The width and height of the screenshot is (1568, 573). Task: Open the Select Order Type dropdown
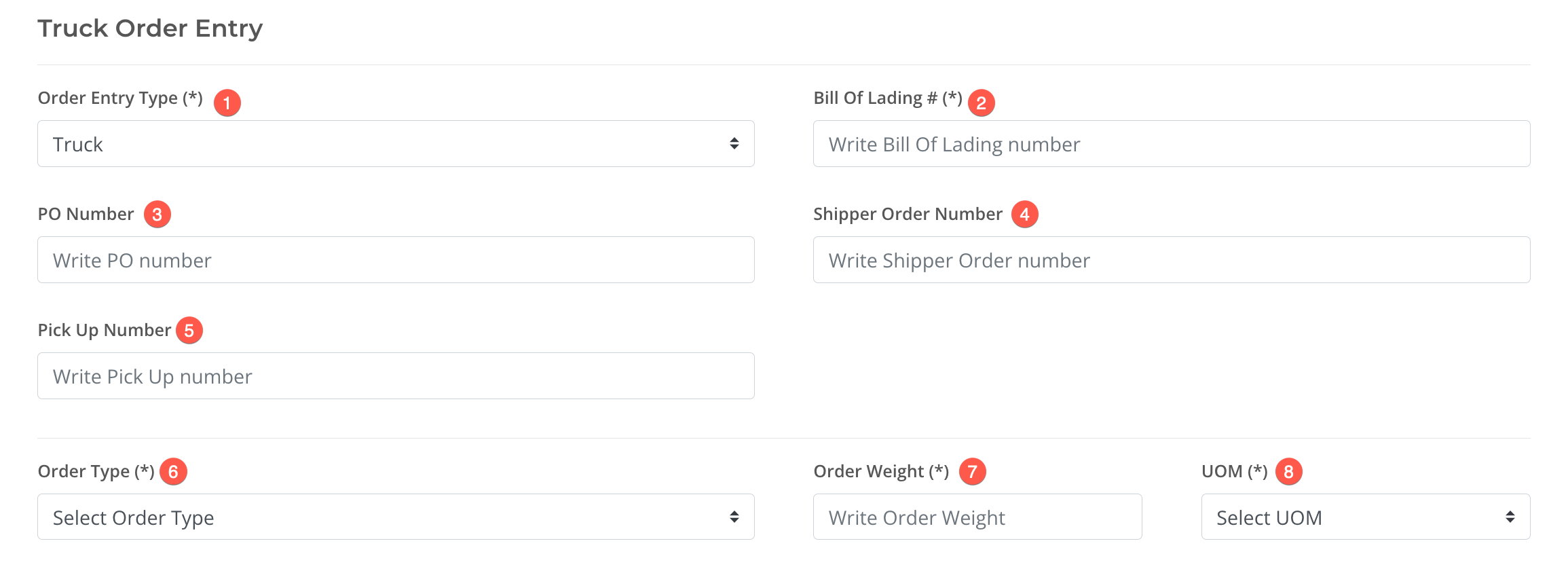[396, 517]
